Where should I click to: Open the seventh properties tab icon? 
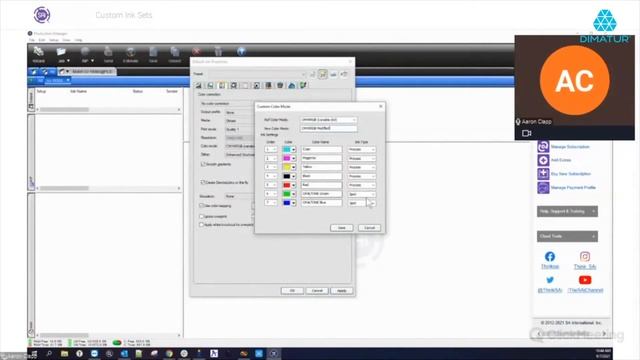pos(269,85)
